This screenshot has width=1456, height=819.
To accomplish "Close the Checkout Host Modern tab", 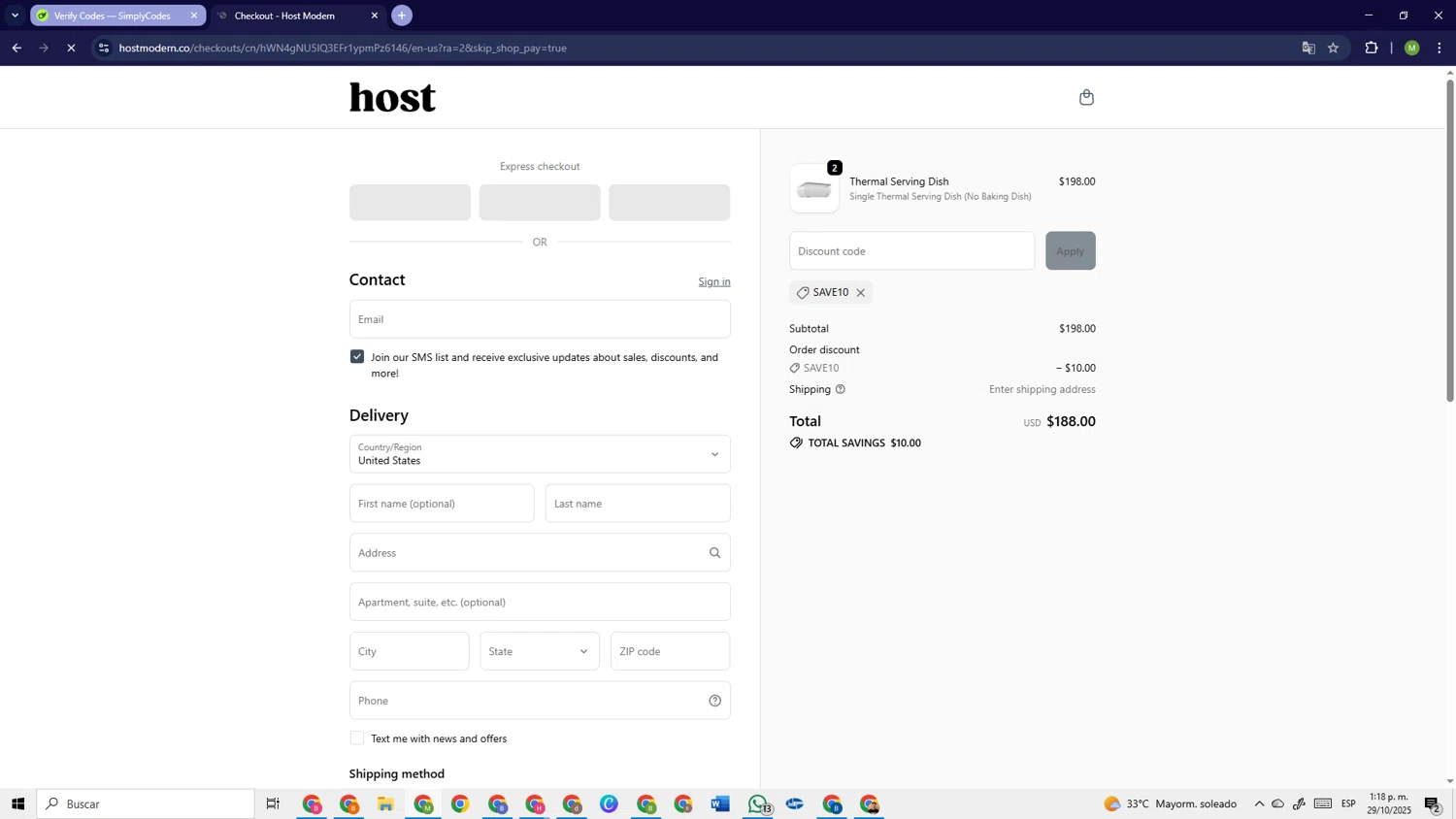I will pos(375,16).
